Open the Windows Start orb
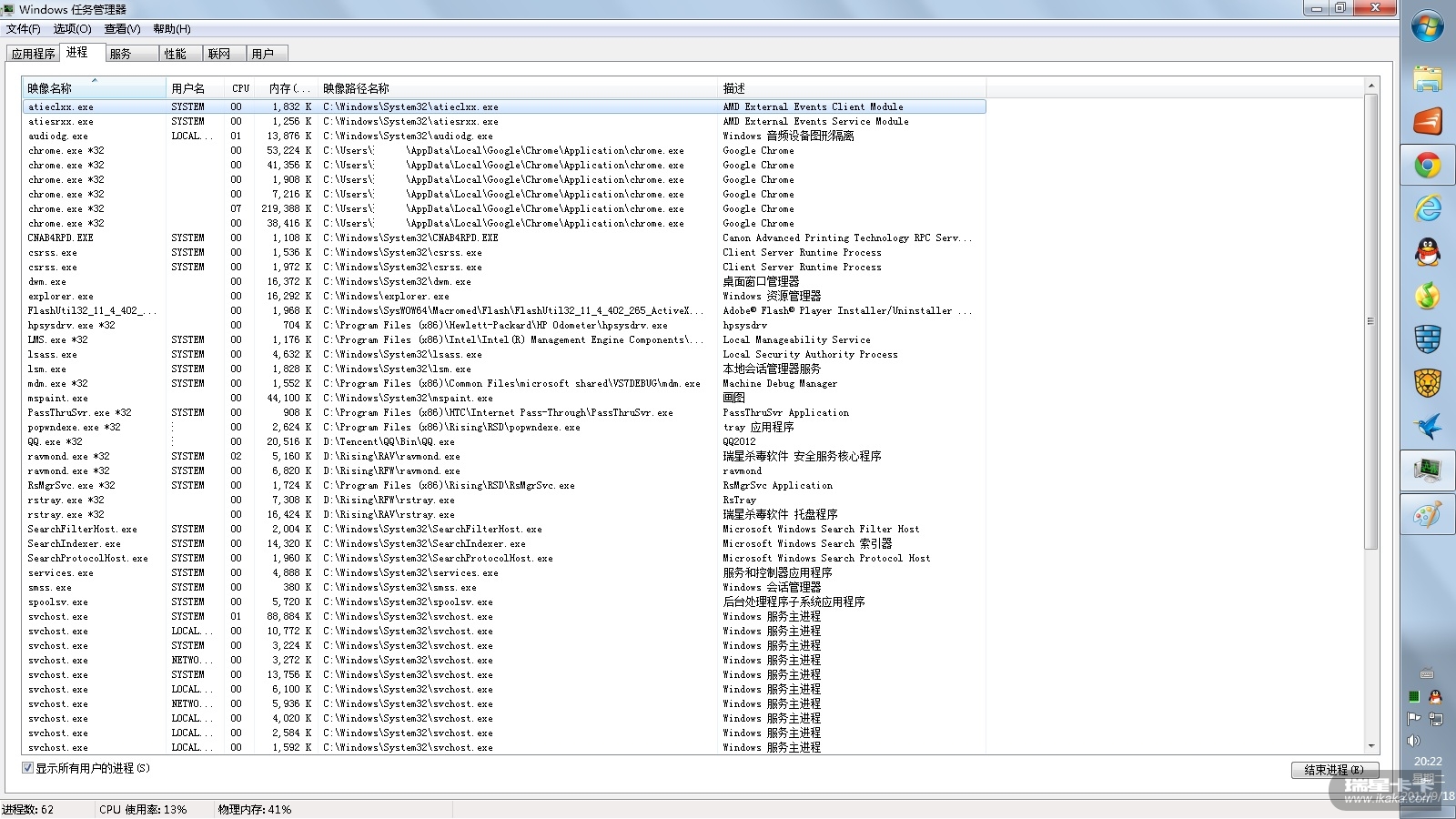Image resolution: width=1456 pixels, height=819 pixels. pyautogui.click(x=1427, y=26)
